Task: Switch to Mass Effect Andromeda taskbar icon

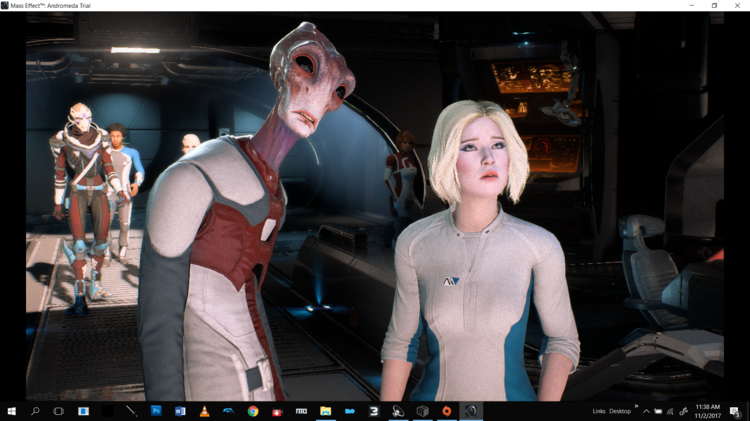Action: [471, 411]
